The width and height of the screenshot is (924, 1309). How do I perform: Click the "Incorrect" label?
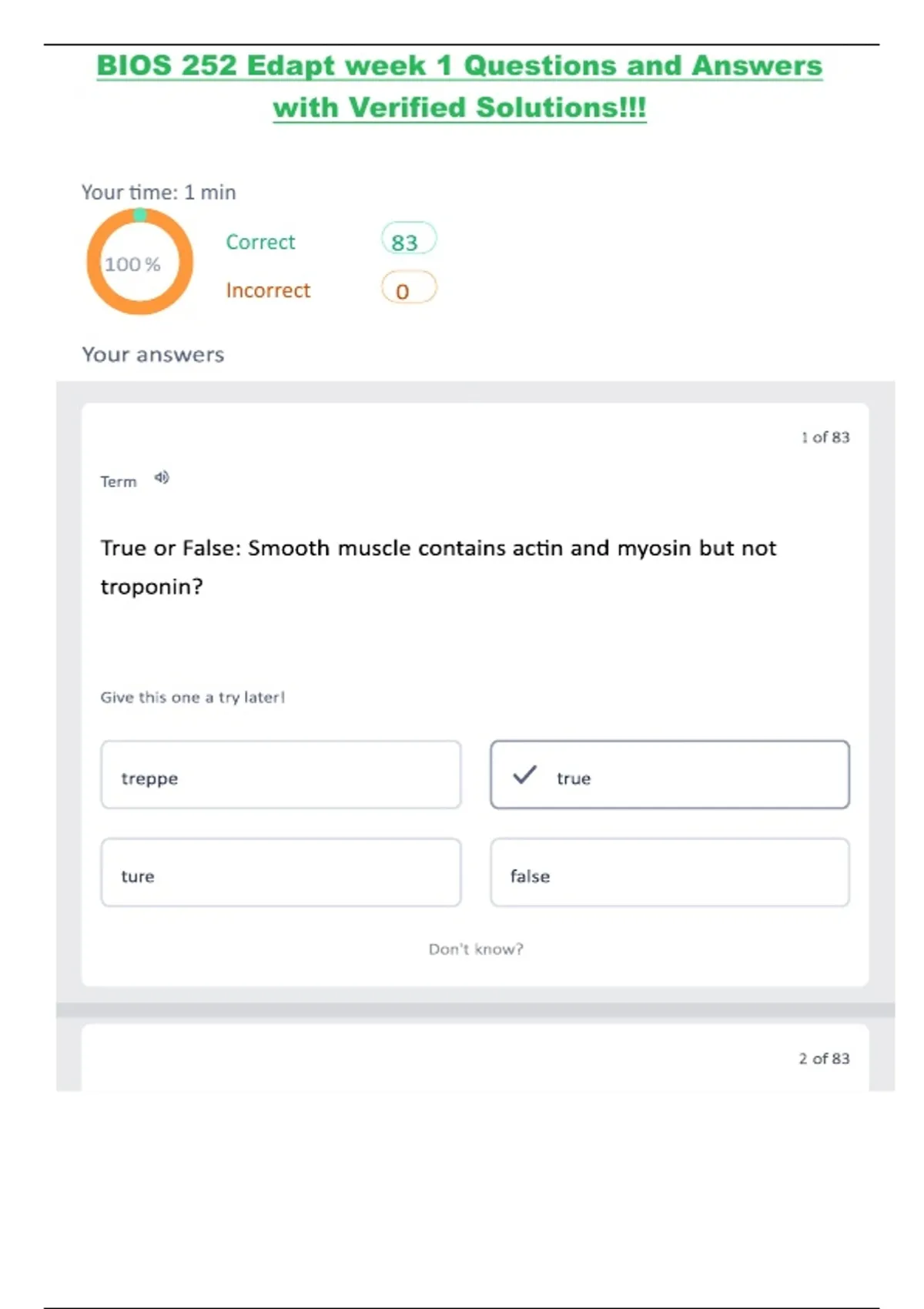pyautogui.click(x=268, y=290)
